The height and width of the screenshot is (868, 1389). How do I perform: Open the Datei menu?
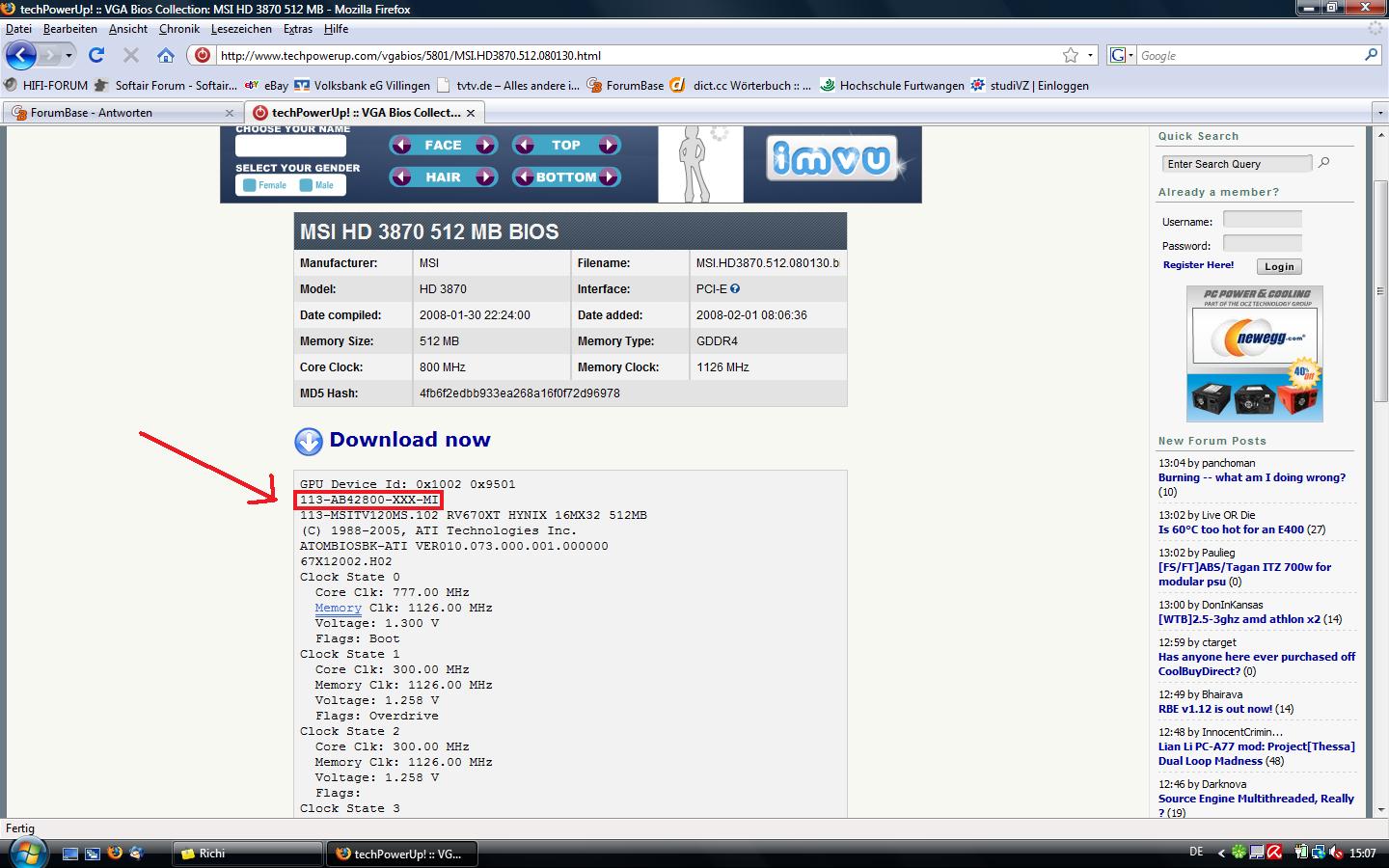pos(18,29)
